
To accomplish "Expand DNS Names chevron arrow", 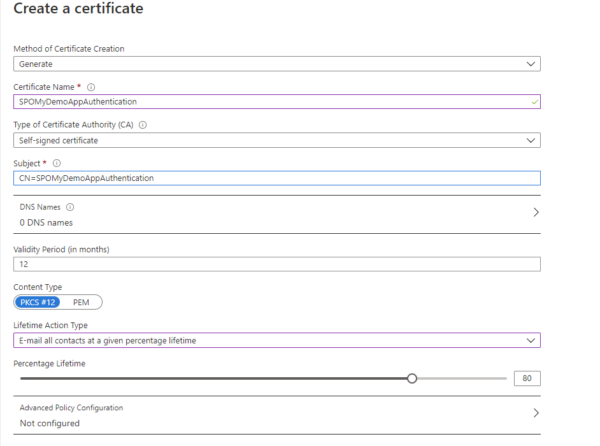I will [536, 212].
